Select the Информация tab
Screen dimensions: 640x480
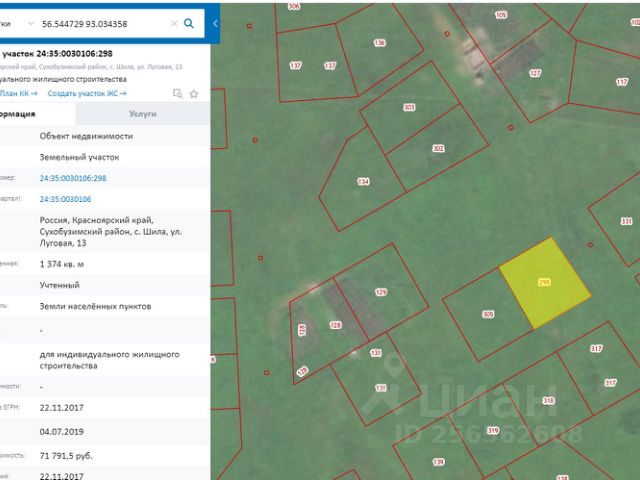(22, 115)
